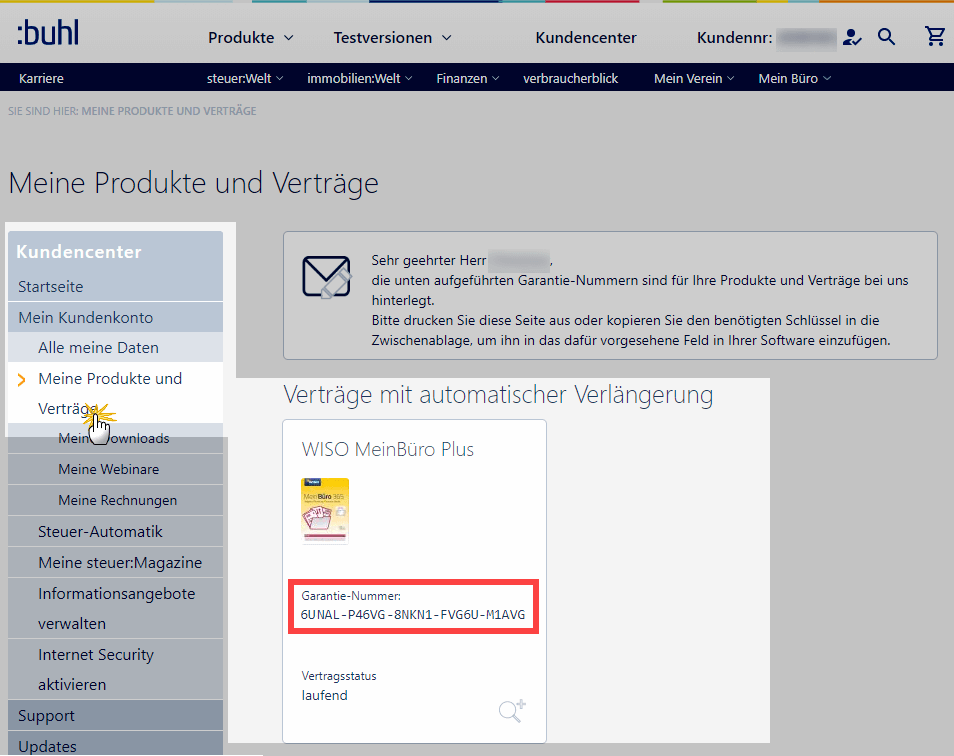Open the Karriere link

click(x=41, y=78)
